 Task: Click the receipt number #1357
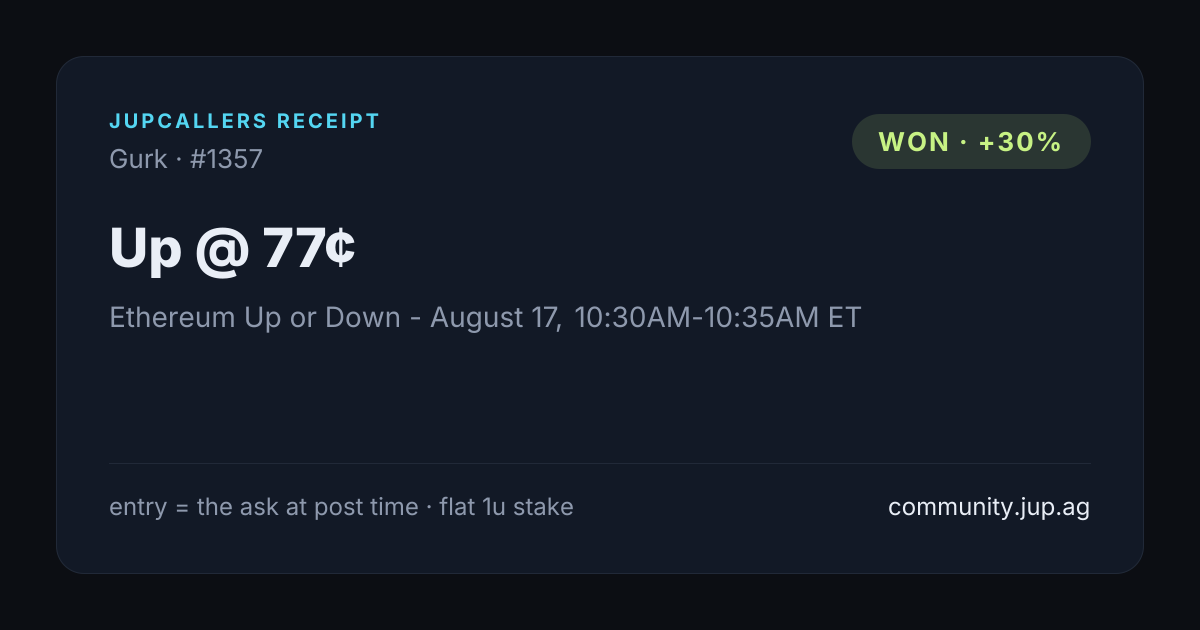click(x=226, y=159)
